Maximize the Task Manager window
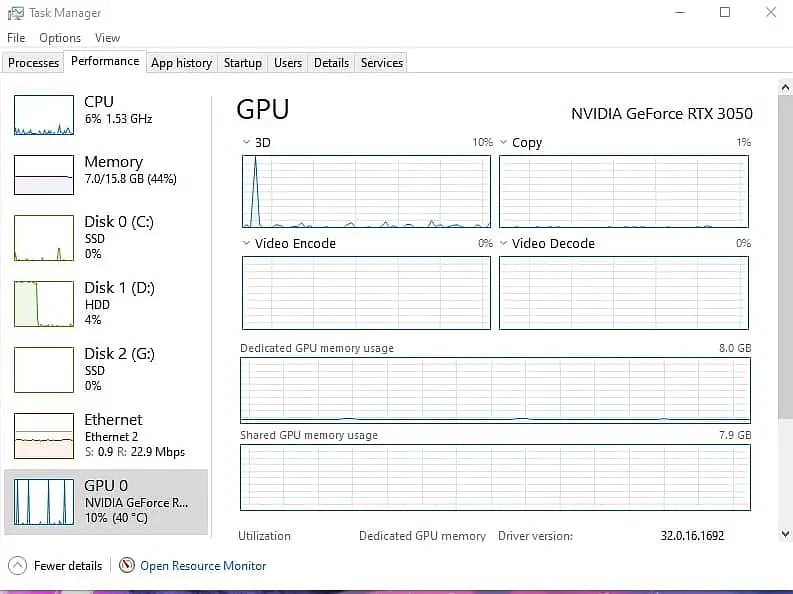The height and width of the screenshot is (594, 793). [x=725, y=12]
